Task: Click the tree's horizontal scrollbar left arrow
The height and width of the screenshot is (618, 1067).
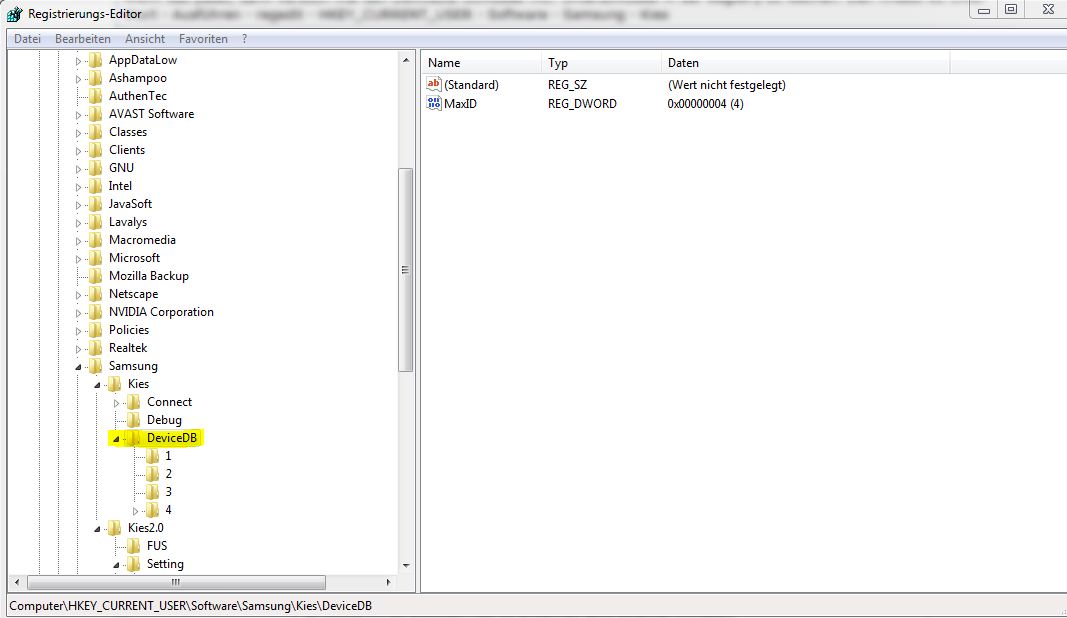Action: (17, 583)
